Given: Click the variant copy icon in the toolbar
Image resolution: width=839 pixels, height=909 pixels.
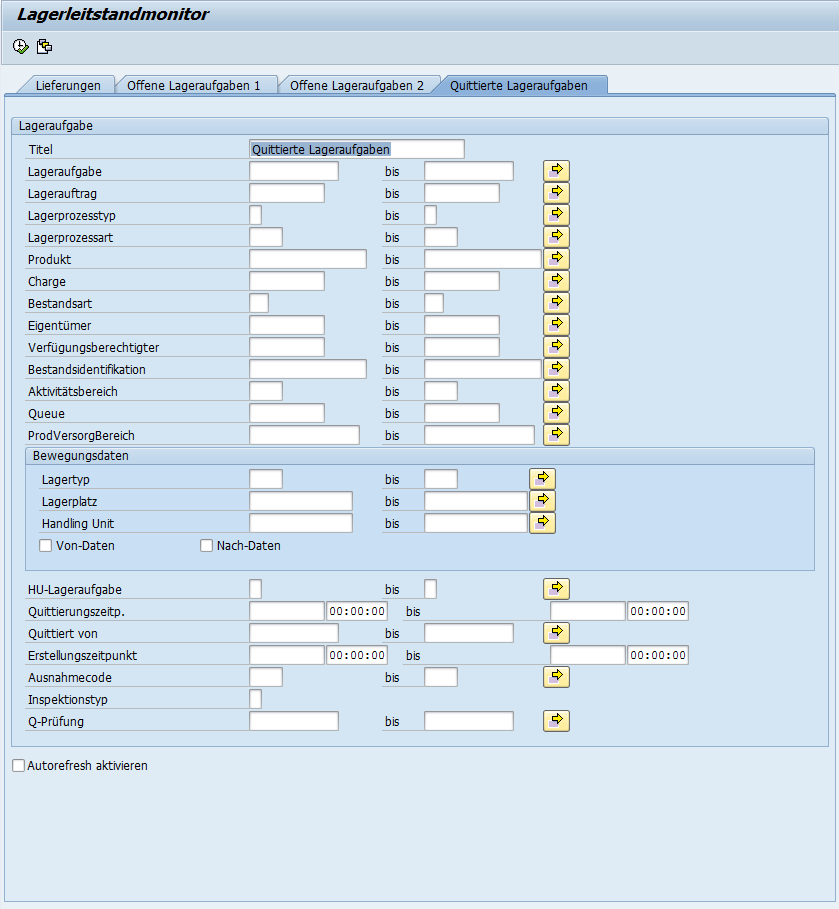Looking at the screenshot, I should 44,46.
